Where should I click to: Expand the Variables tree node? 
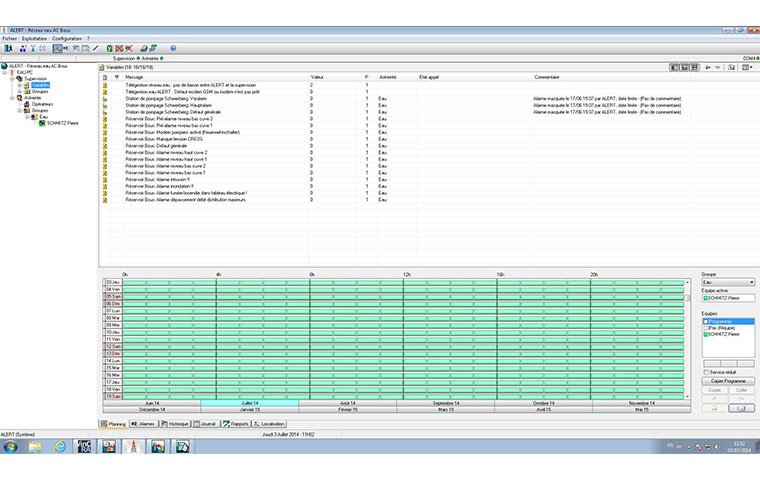pos(19,85)
